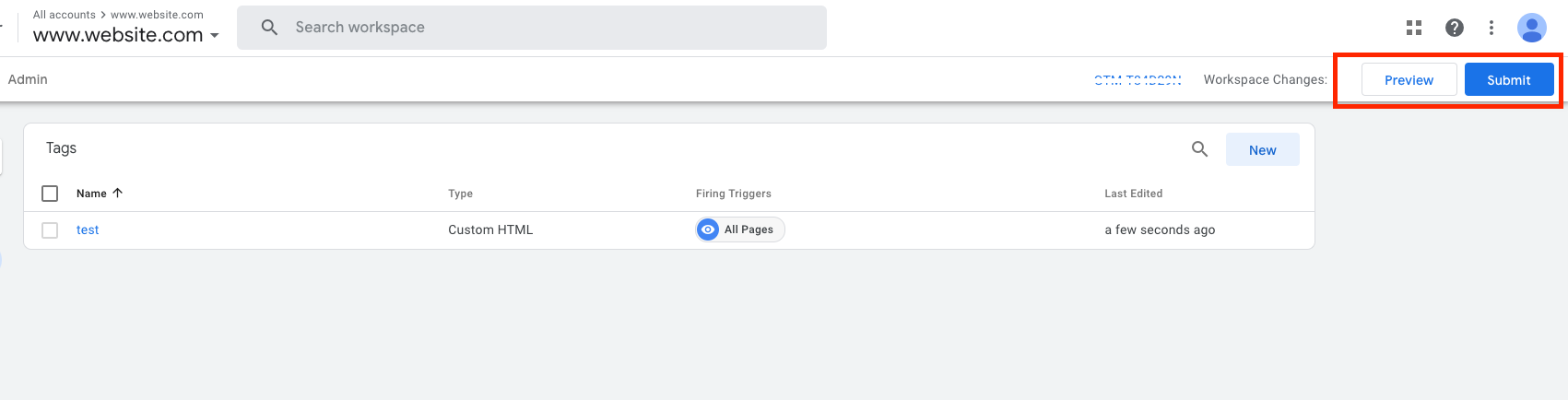Open the Admin tab
The height and width of the screenshot is (400, 1568).
click(28, 79)
